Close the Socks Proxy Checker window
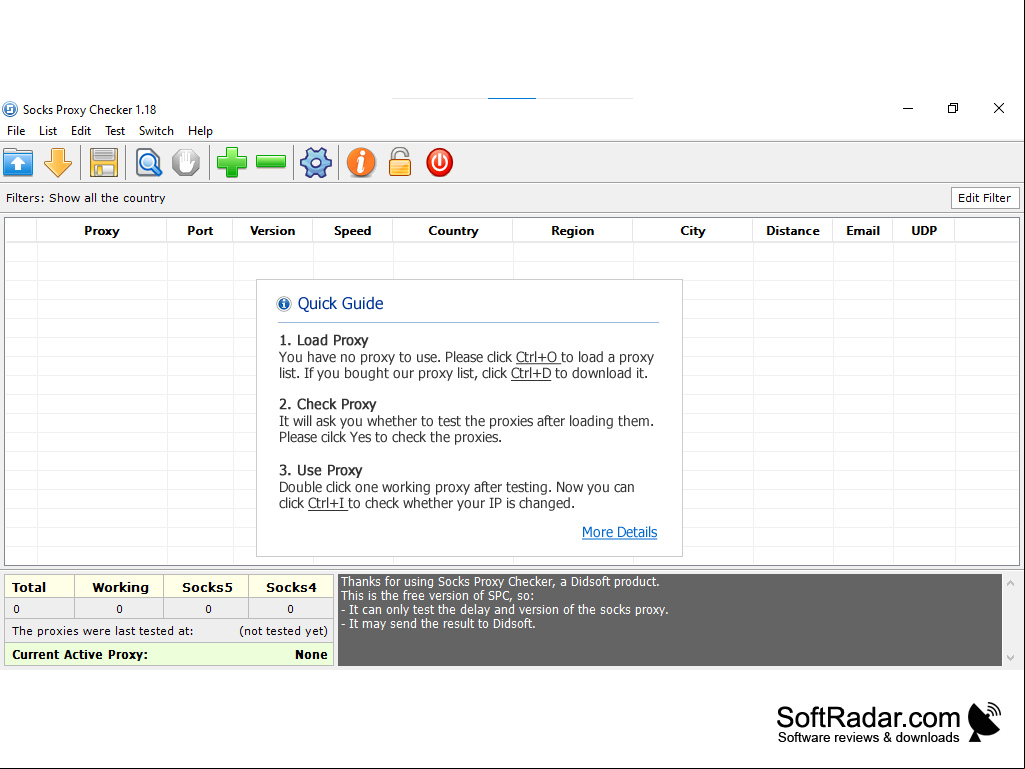1025x769 pixels. point(999,109)
